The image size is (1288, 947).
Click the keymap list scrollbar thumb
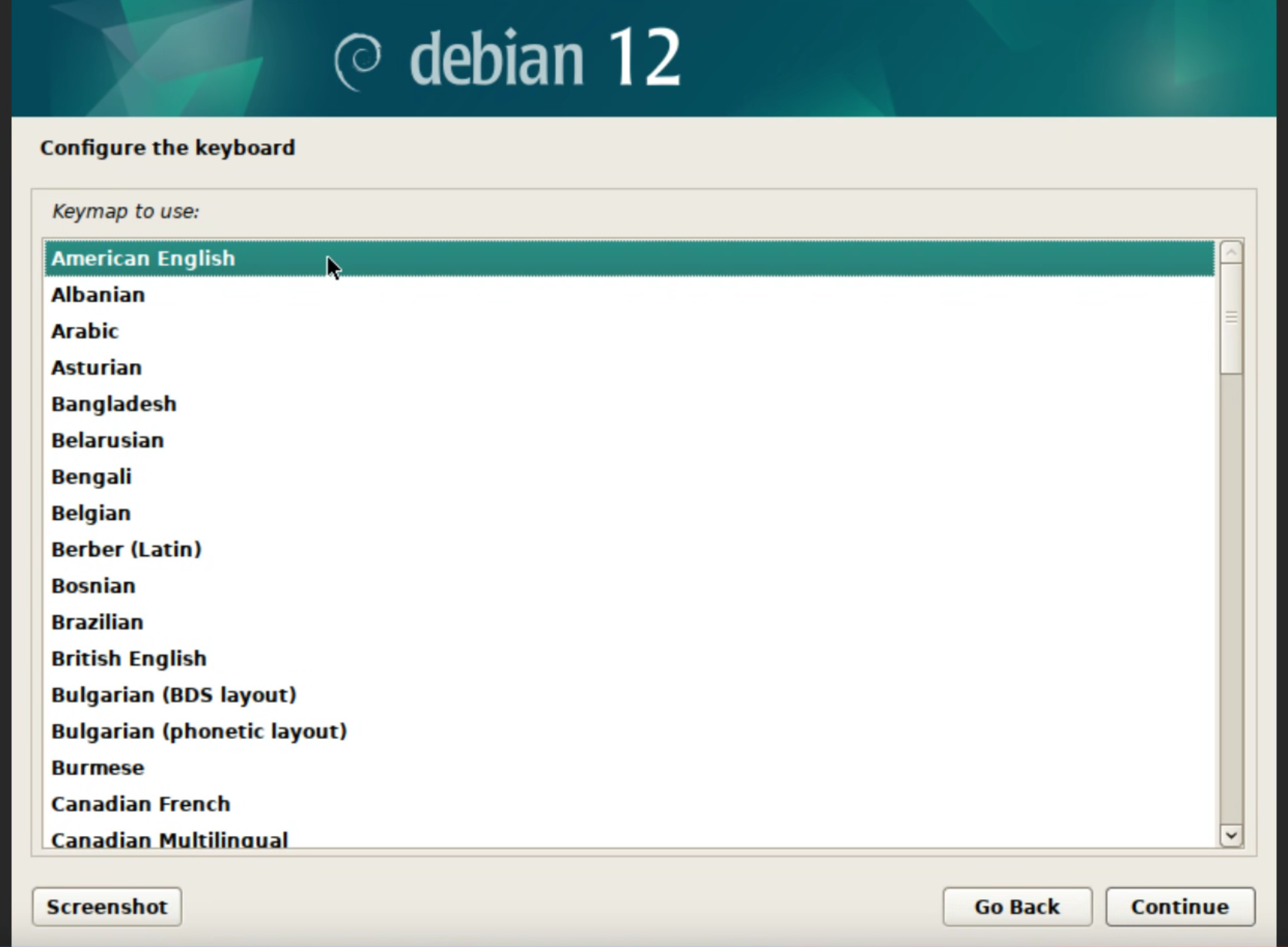(1231, 319)
